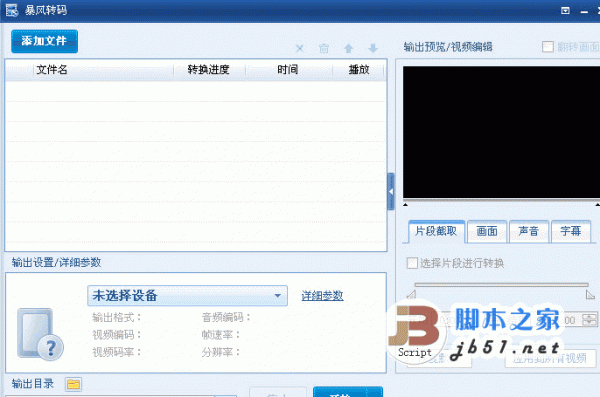600x397 pixels.
Task: Minimize the 暴风转码 window
Action: pyautogui.click(x=584, y=12)
